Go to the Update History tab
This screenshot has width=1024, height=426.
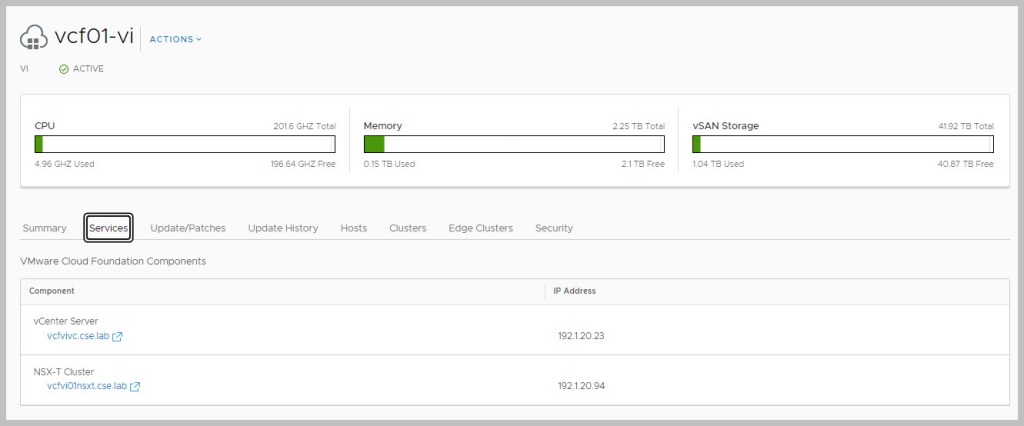283,228
